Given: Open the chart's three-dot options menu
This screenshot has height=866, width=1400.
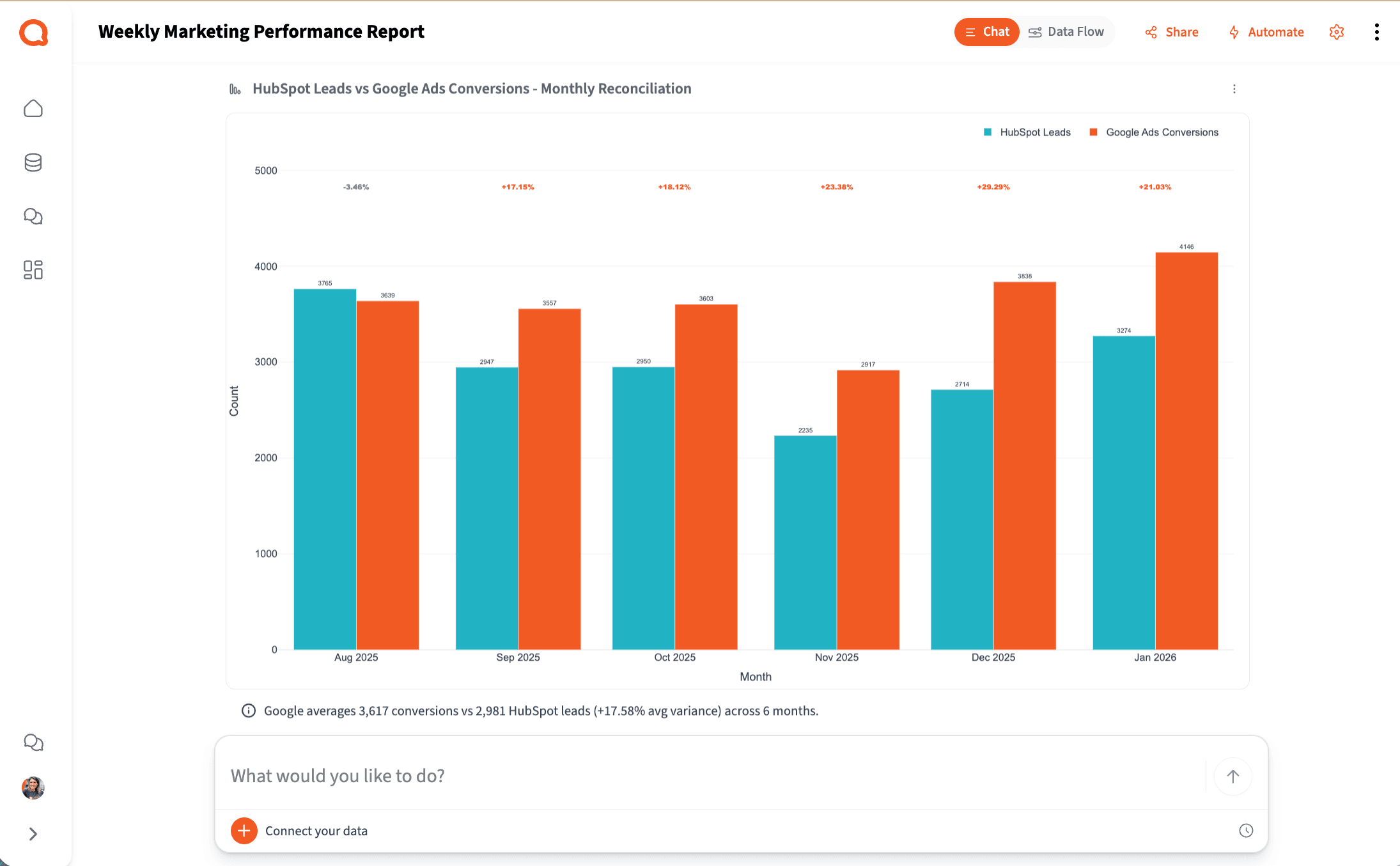Looking at the screenshot, I should [1234, 88].
